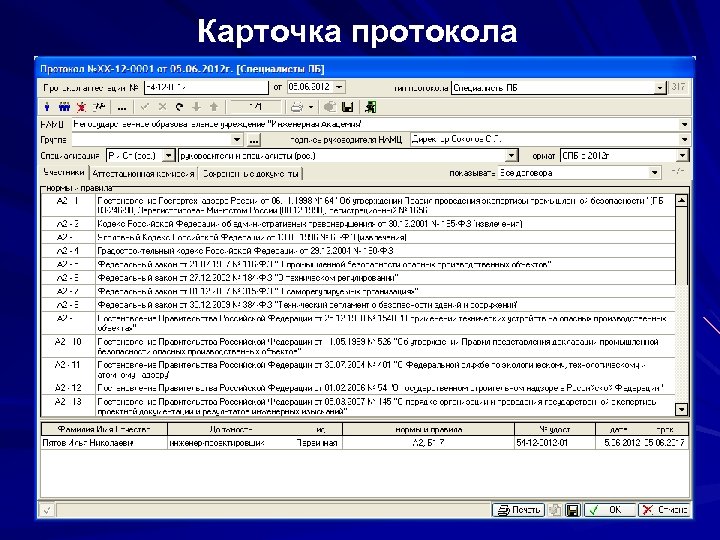Click the scroll-up arrow of the norms list
Screen dimensions: 720x540
pyautogui.click(x=681, y=200)
